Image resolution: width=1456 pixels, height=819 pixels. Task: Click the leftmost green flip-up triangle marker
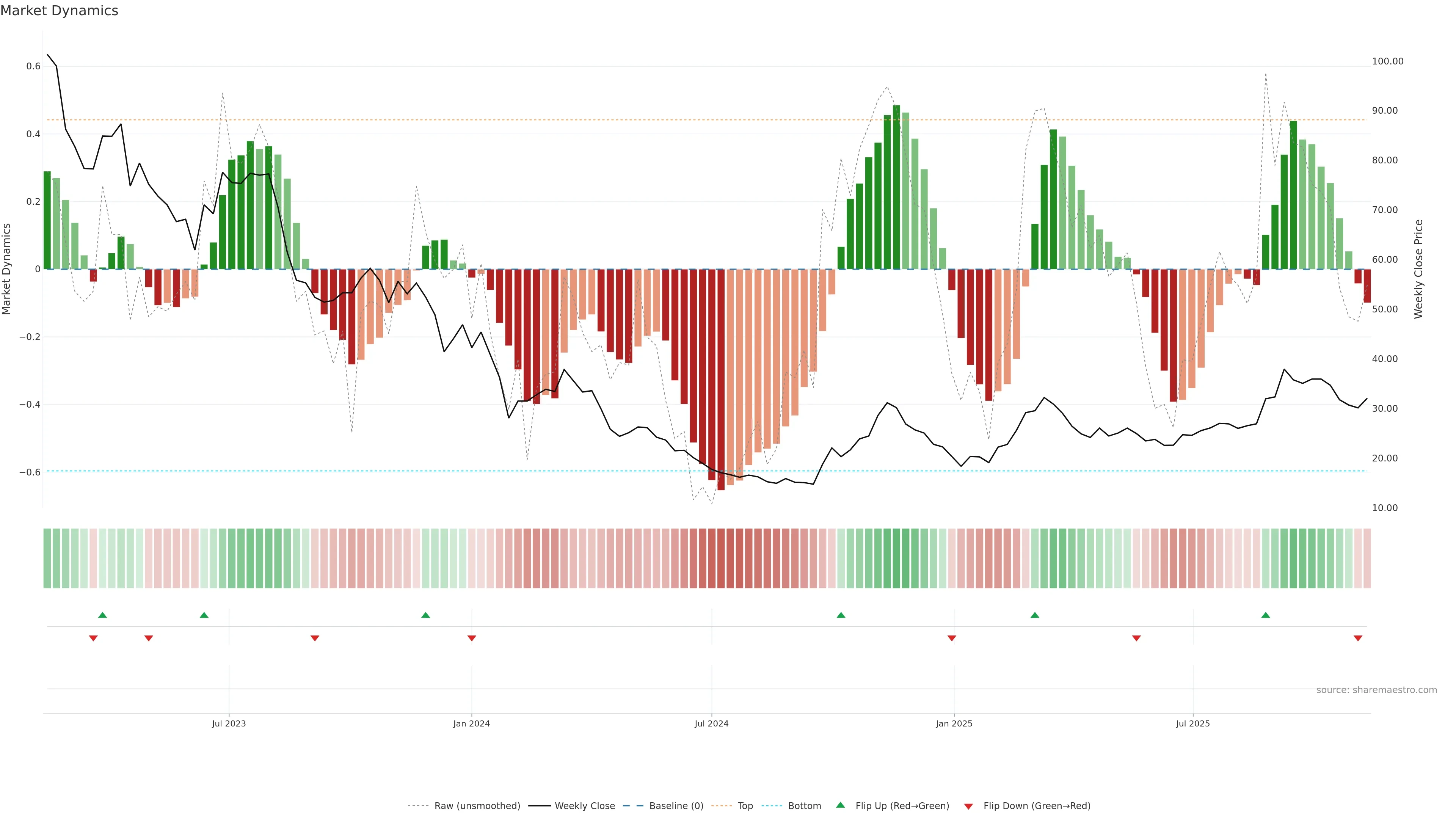tap(102, 615)
